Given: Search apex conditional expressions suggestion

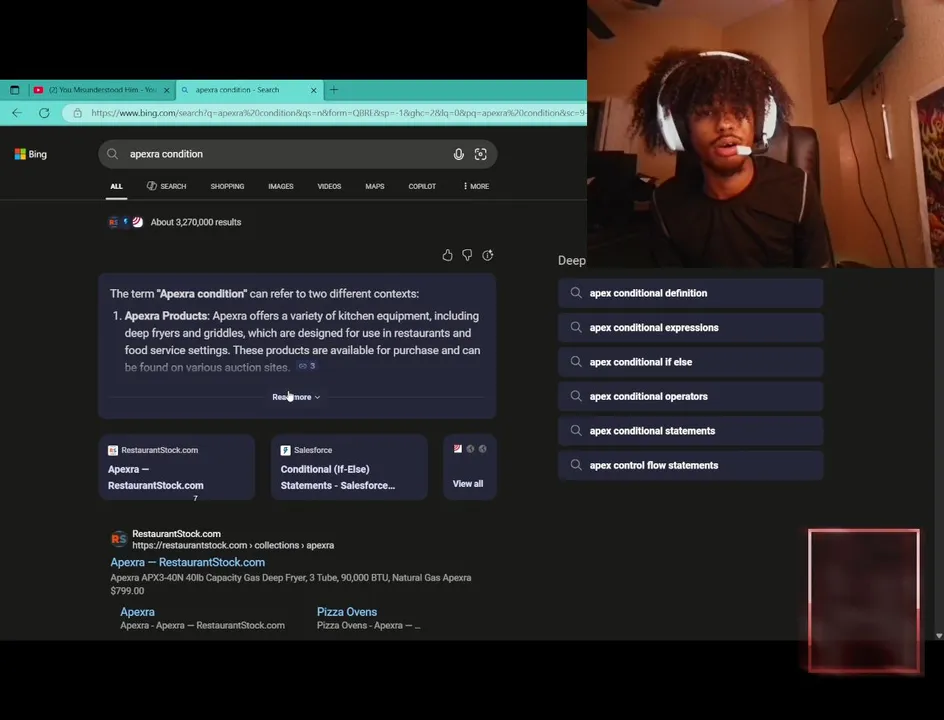Looking at the screenshot, I should pos(691,327).
